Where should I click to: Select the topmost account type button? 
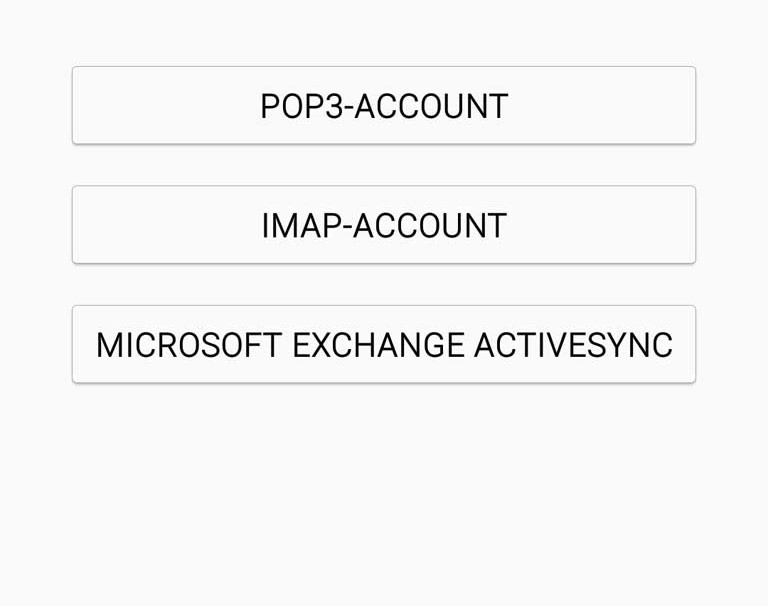(384, 105)
